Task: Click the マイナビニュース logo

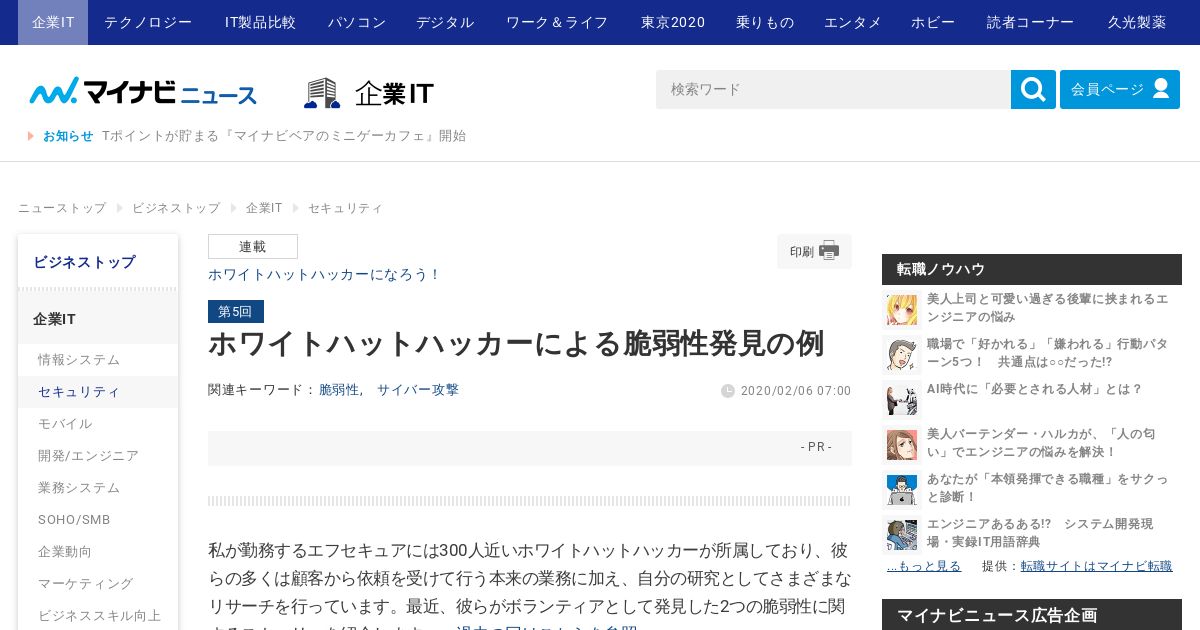Action: pos(143,92)
